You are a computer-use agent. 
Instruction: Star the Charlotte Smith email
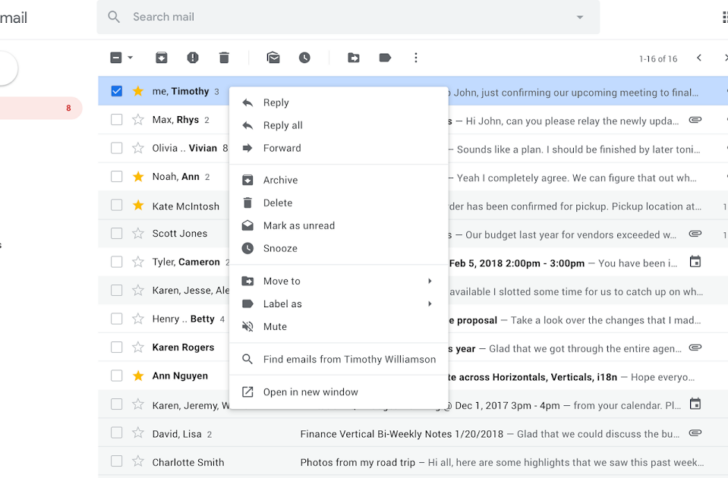[x=138, y=461]
